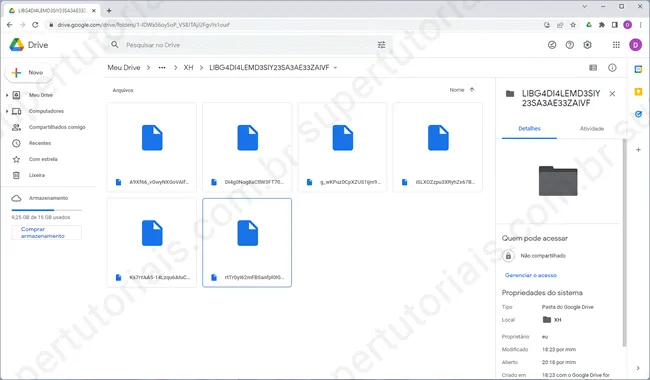Expand the Computadores tree arrow
The width and height of the screenshot is (650, 380).
[x=7, y=111]
